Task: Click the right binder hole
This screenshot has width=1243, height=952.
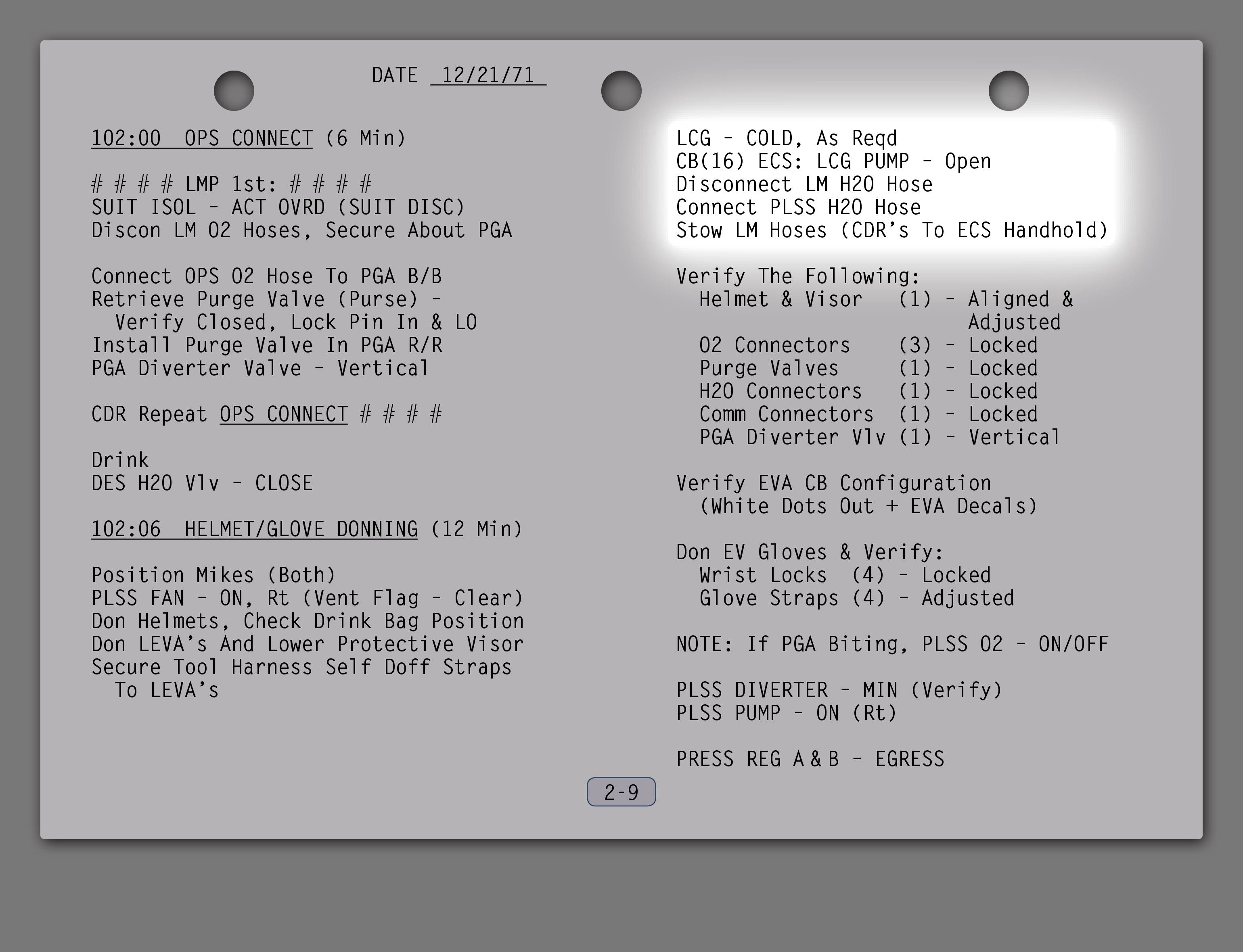Action: [x=1009, y=91]
